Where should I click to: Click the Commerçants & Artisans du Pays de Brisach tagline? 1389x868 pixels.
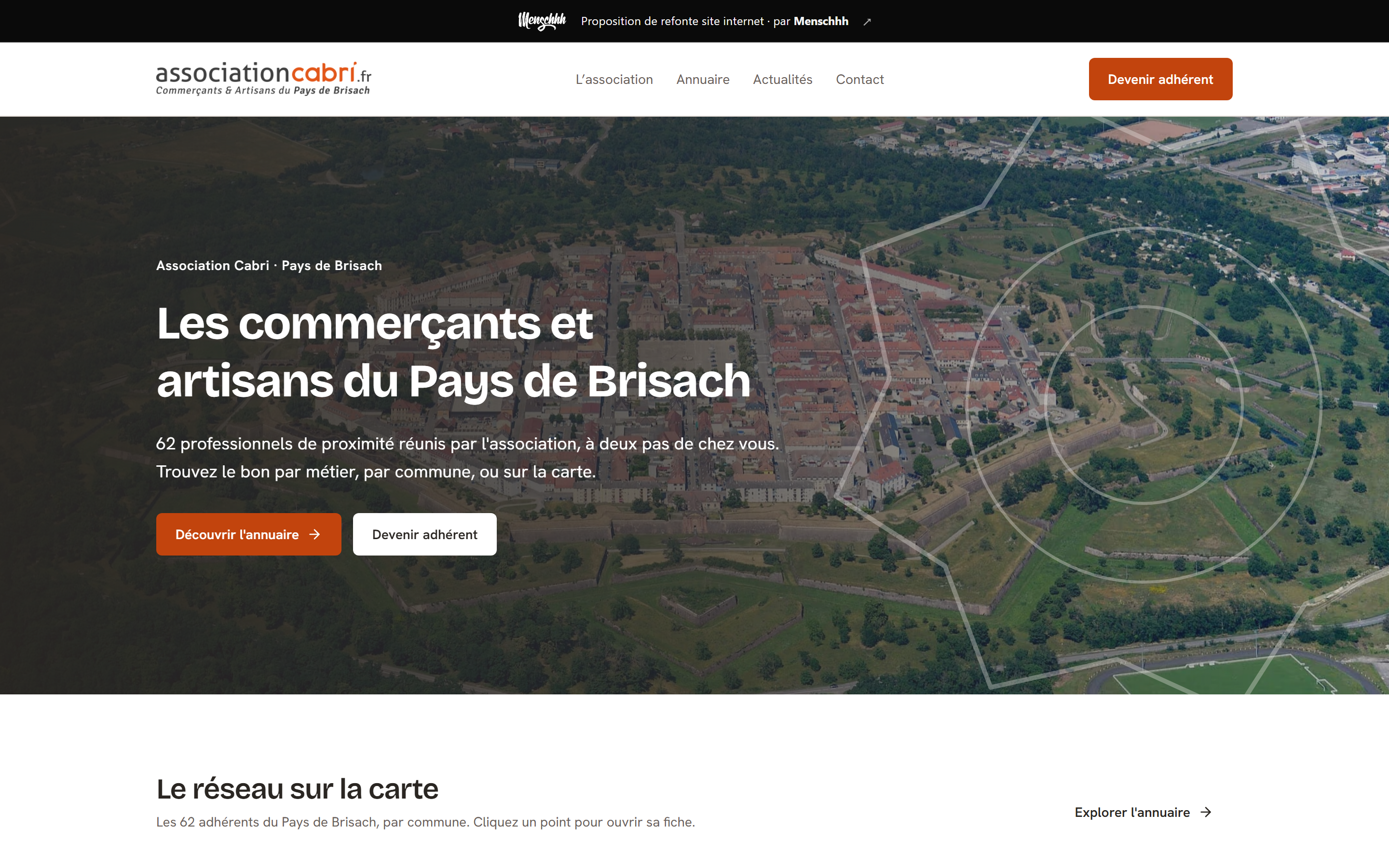pyautogui.click(x=263, y=91)
